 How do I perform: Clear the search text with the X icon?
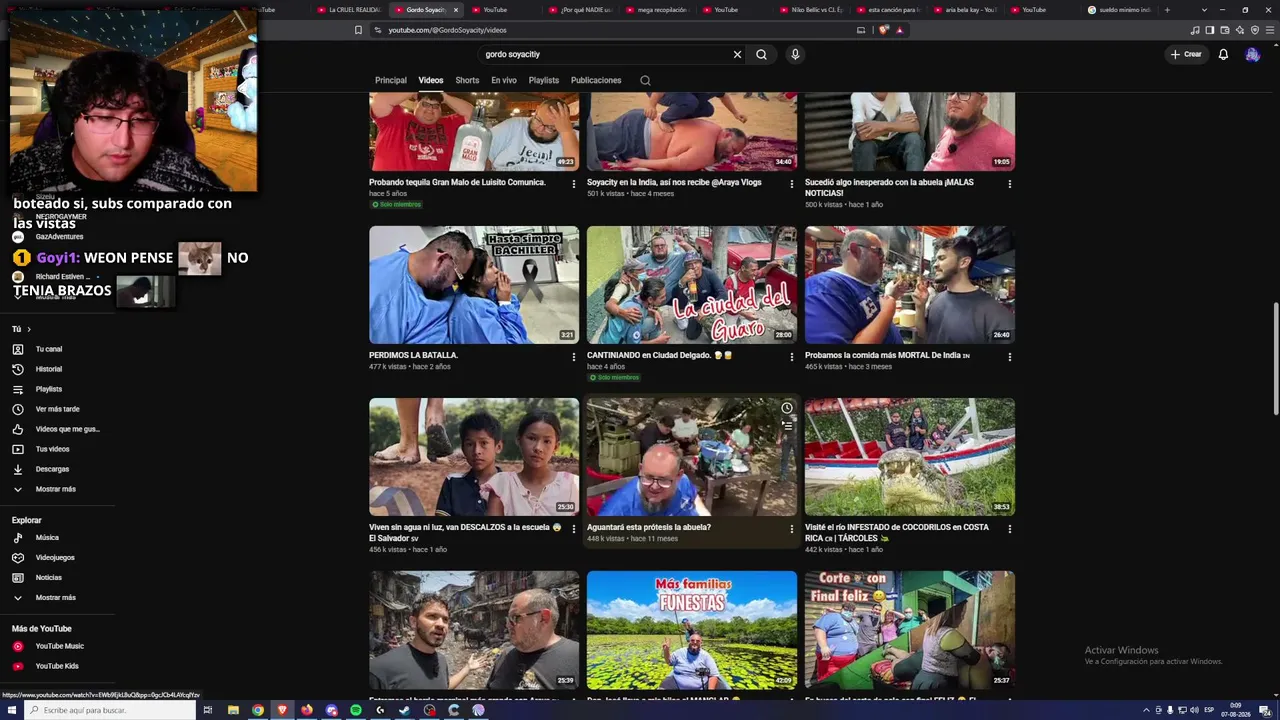[x=737, y=55]
